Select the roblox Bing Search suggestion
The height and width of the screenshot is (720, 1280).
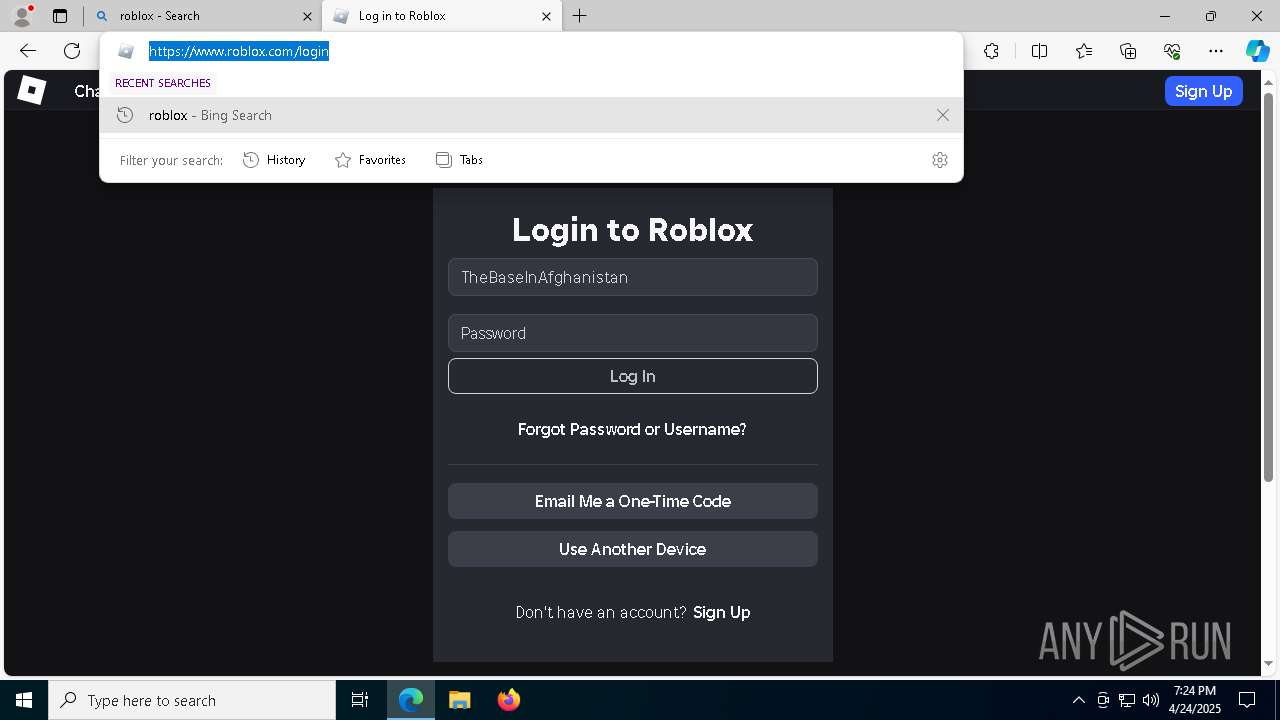click(x=531, y=115)
